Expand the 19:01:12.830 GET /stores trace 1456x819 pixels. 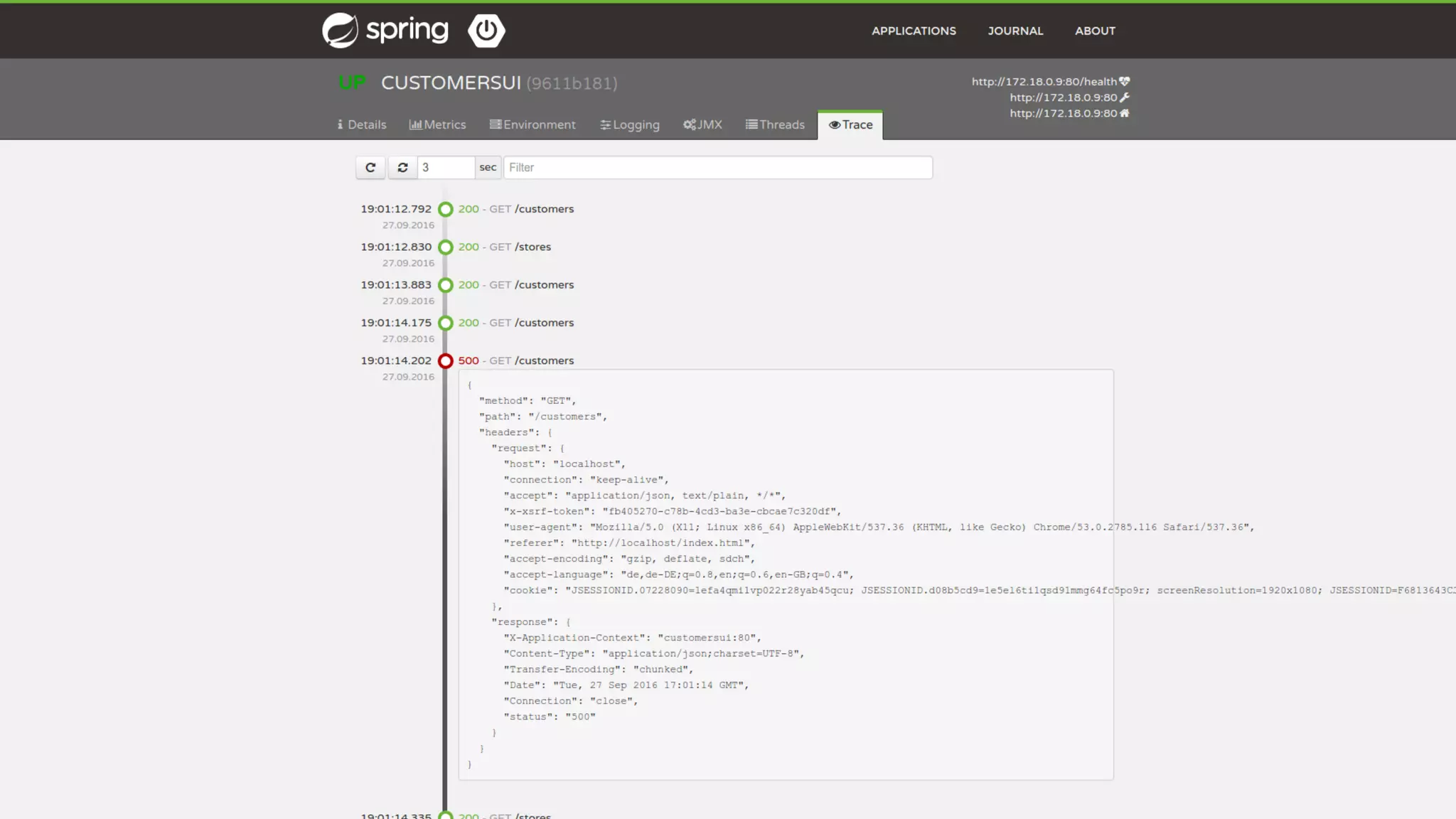point(504,247)
